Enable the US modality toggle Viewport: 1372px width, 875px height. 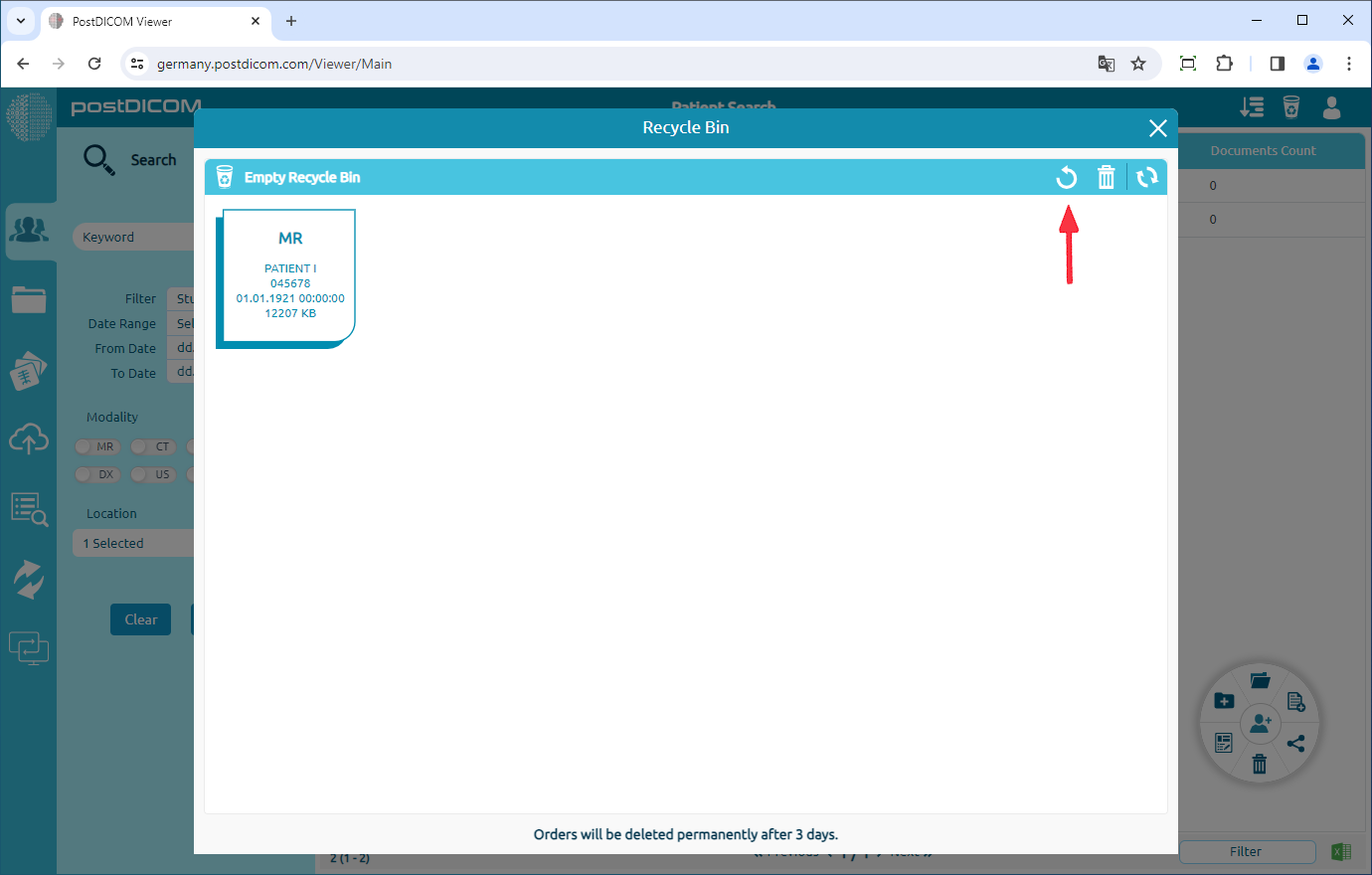154,474
